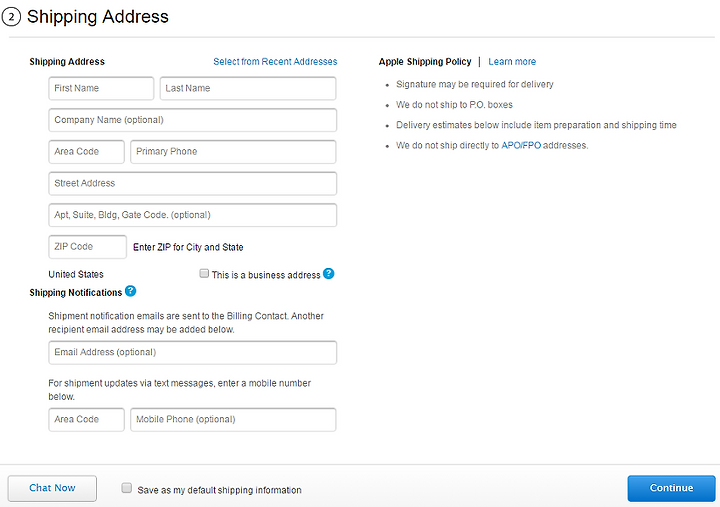Activate the Primary Phone field

(x=233, y=152)
